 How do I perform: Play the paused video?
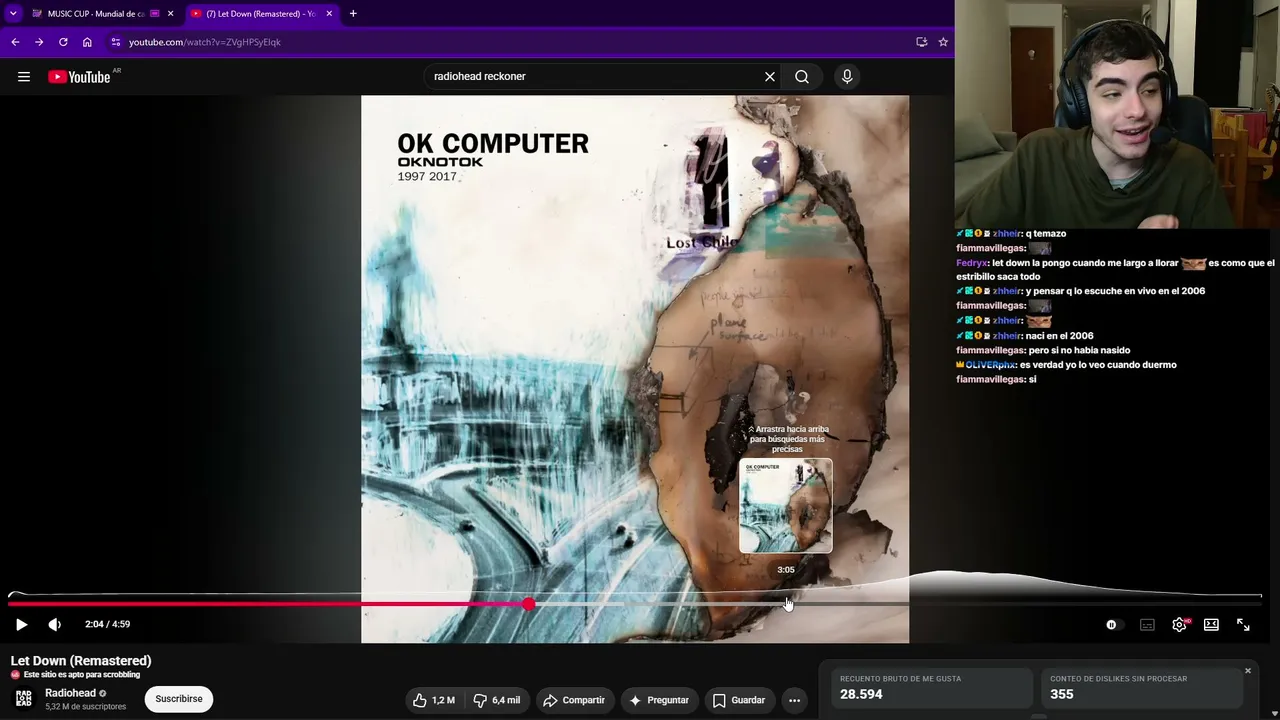click(21, 624)
